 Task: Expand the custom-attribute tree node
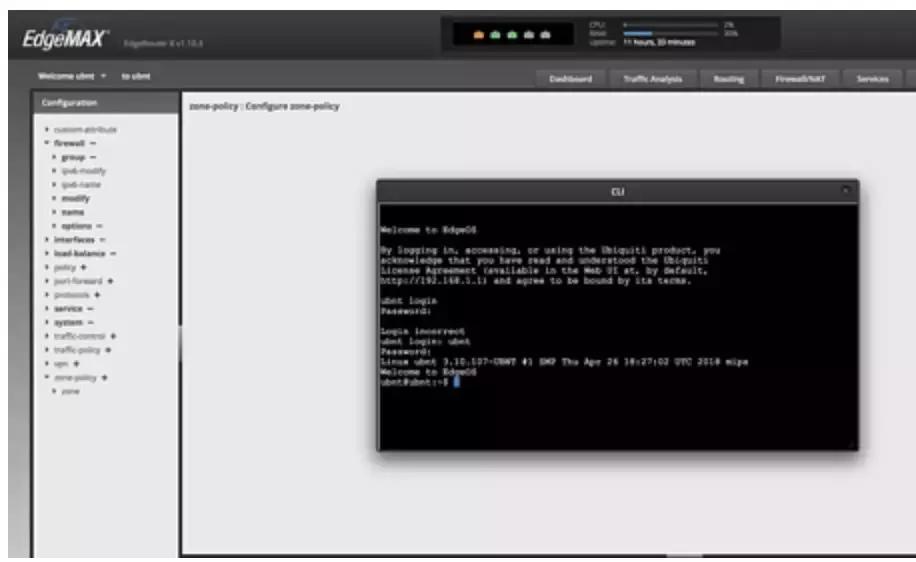point(47,129)
